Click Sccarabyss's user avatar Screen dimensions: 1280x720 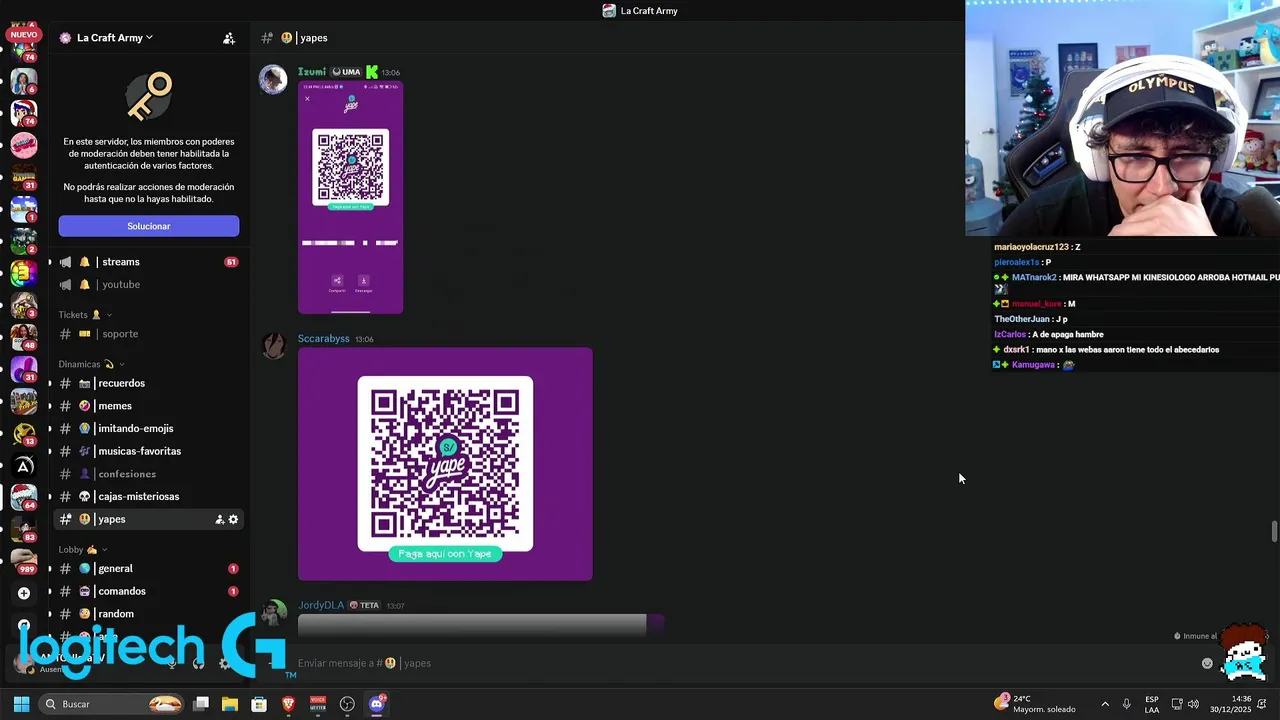click(x=273, y=346)
